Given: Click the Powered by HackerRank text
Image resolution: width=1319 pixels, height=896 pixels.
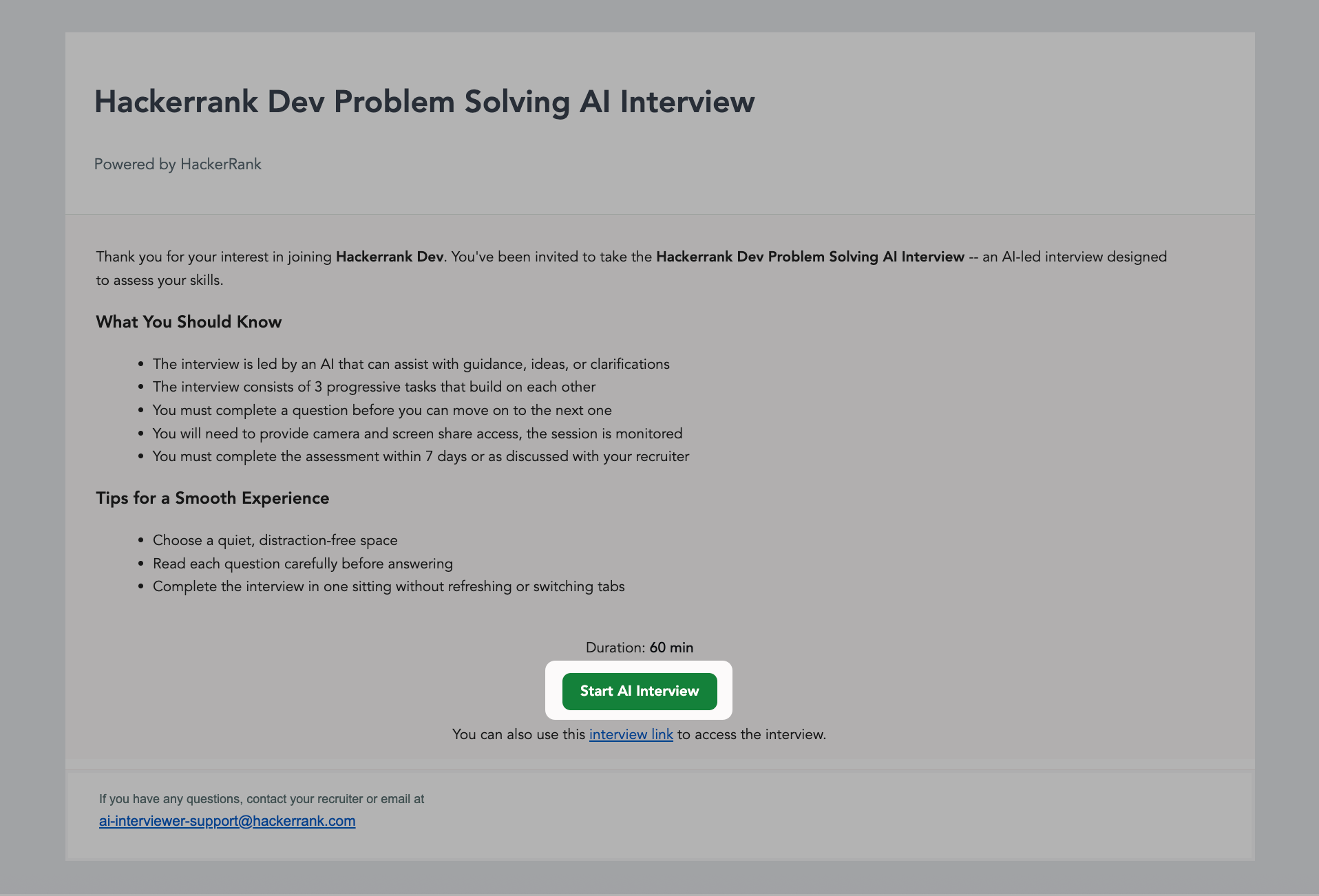Looking at the screenshot, I should [x=178, y=164].
